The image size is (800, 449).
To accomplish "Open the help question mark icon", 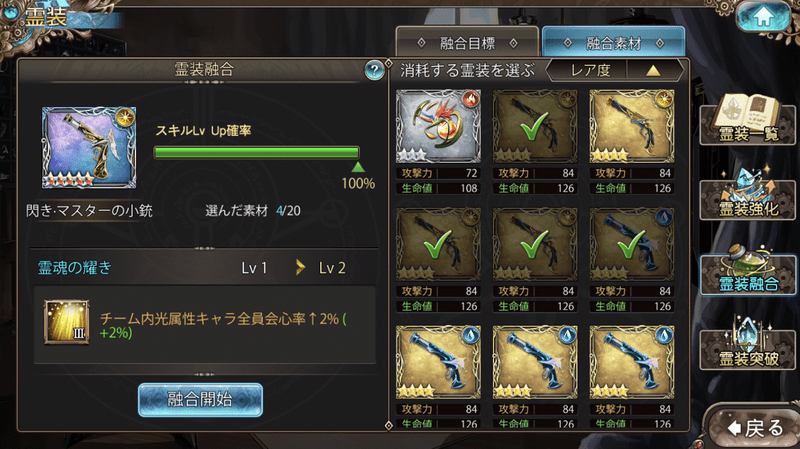I will point(374,70).
